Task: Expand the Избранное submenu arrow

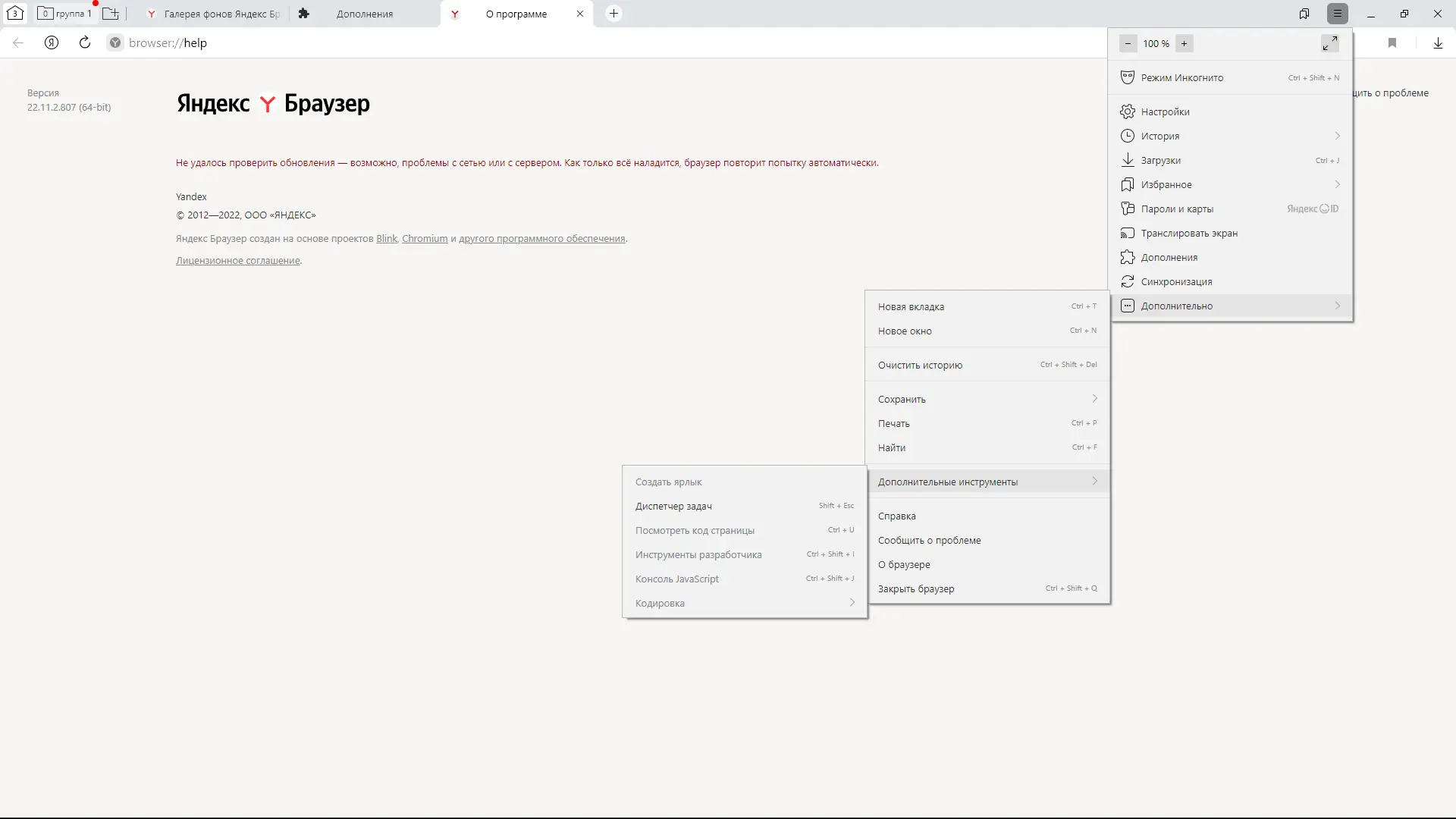Action: 1337,184
